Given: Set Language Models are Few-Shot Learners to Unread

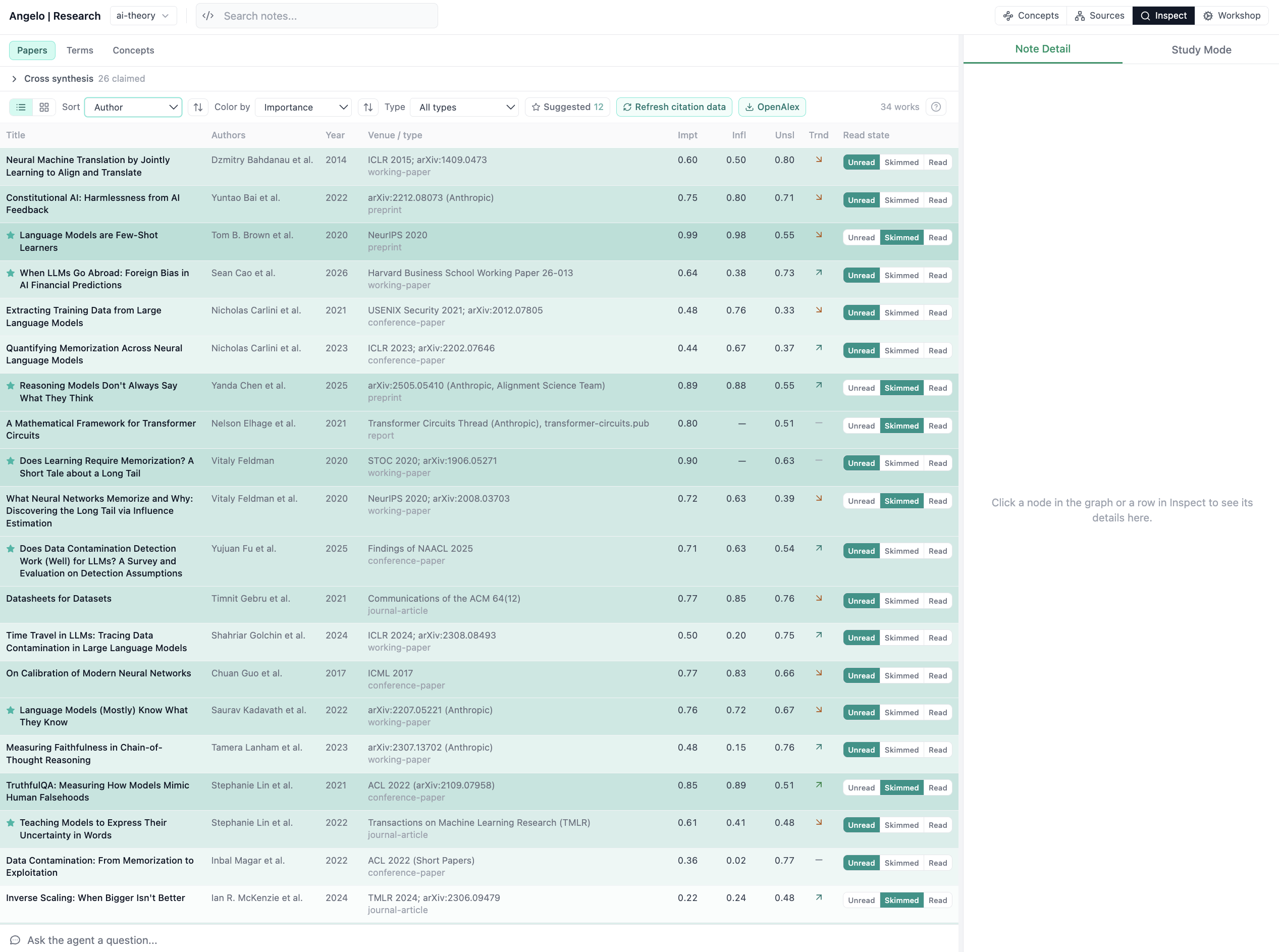Looking at the screenshot, I should click(861, 238).
